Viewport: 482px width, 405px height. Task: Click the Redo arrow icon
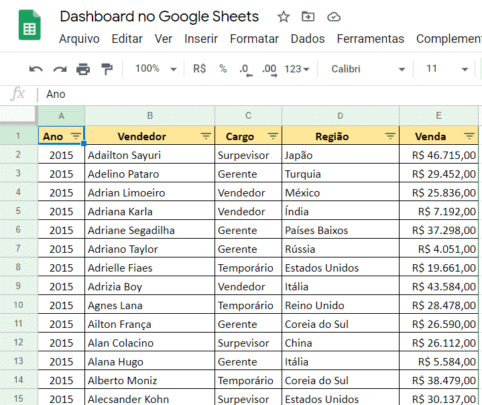[60, 69]
